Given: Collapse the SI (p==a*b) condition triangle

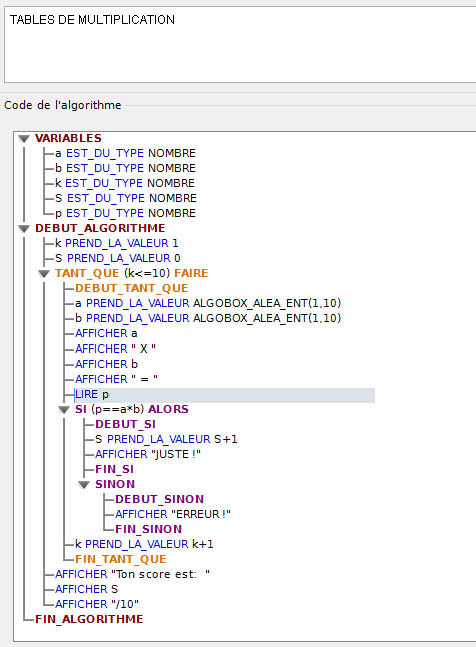Looking at the screenshot, I should tap(64, 410).
